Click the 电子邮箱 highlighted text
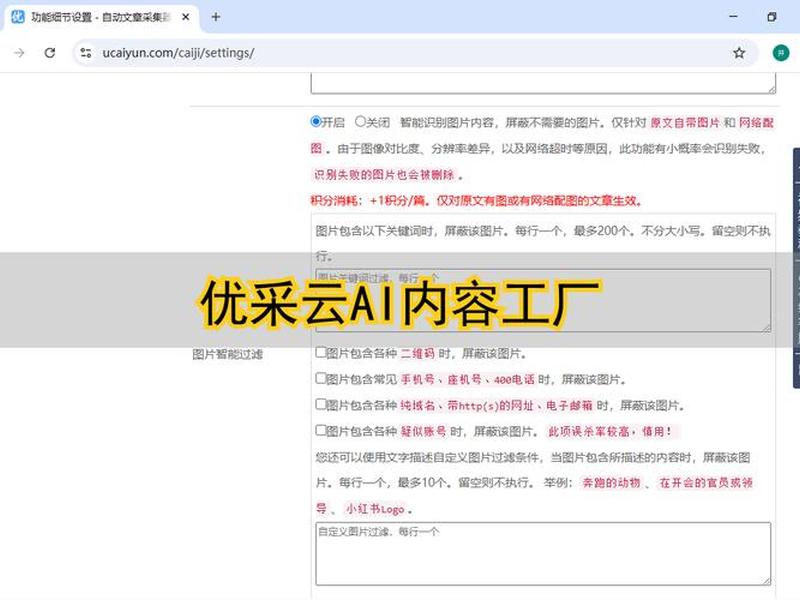Image resolution: width=800 pixels, height=600 pixels. point(569,406)
